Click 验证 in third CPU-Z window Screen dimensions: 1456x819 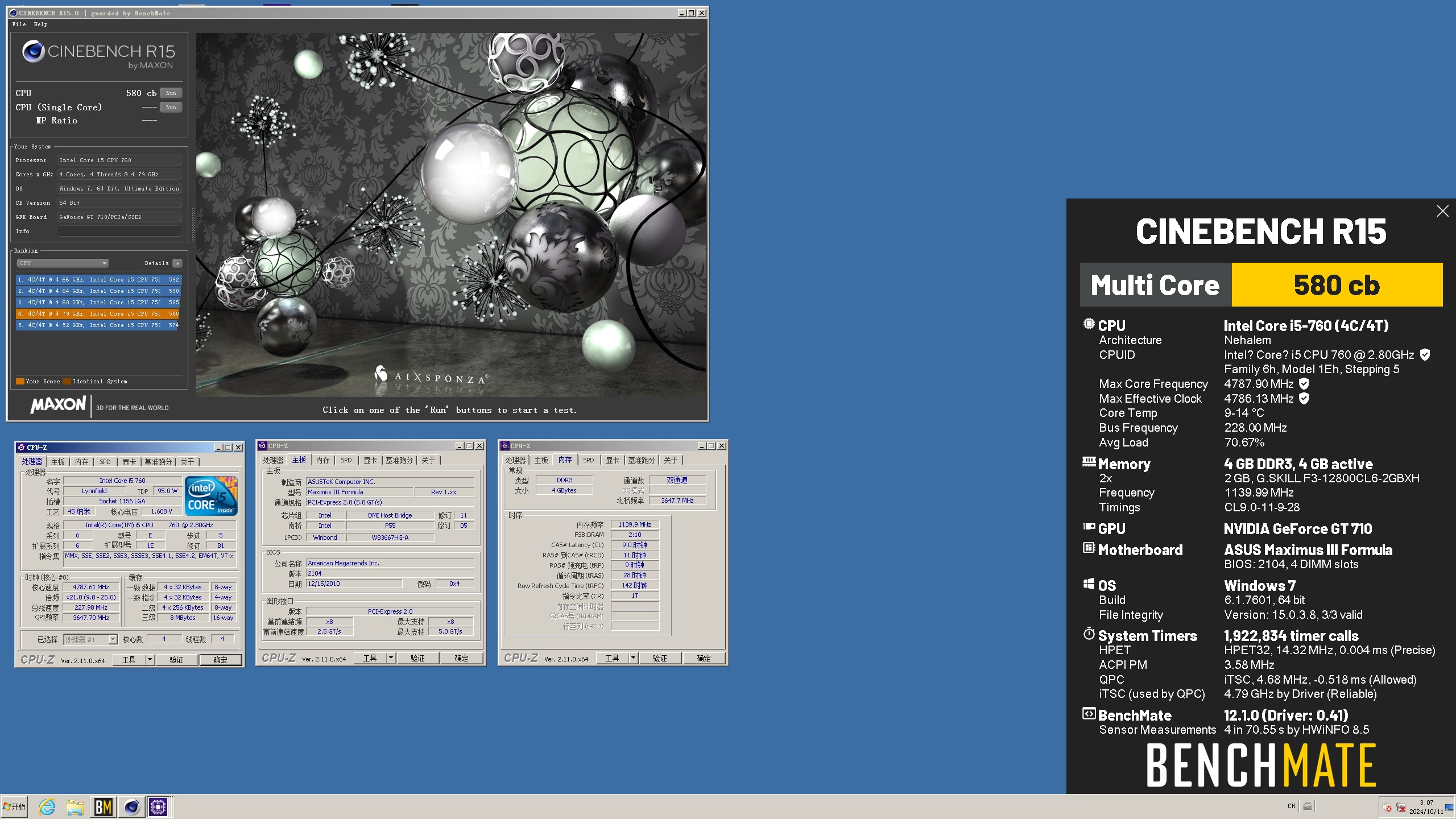660,658
